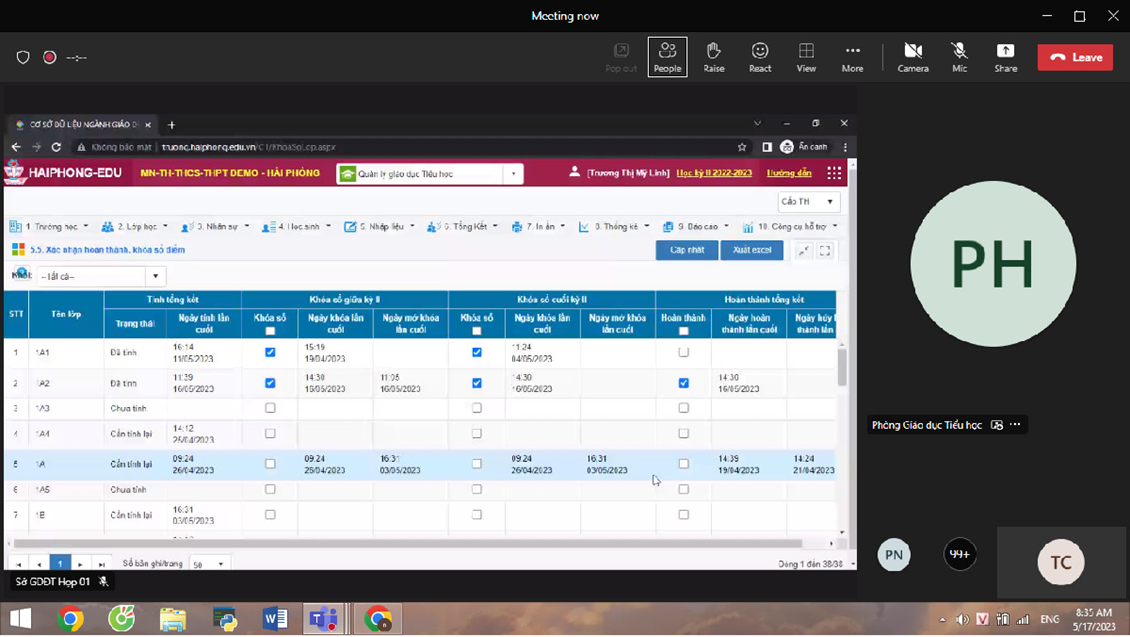Raise your hand in the meeting
The image size is (1130, 637).
pos(714,57)
